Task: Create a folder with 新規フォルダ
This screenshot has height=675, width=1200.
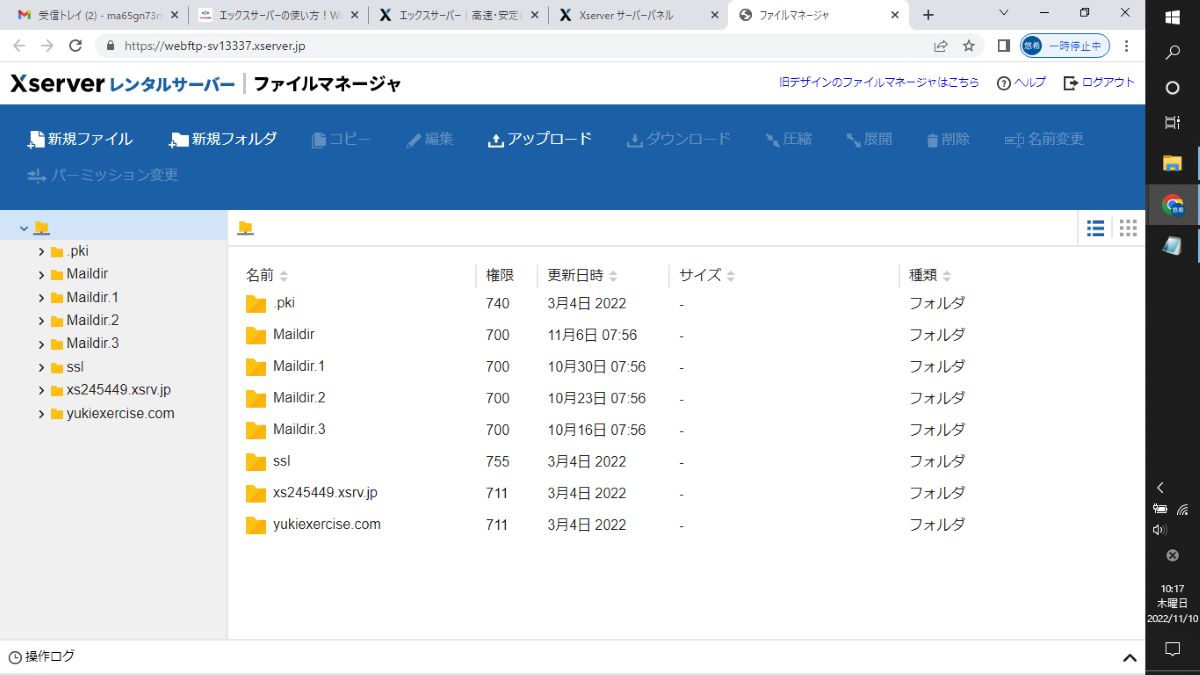Action: 223,139
